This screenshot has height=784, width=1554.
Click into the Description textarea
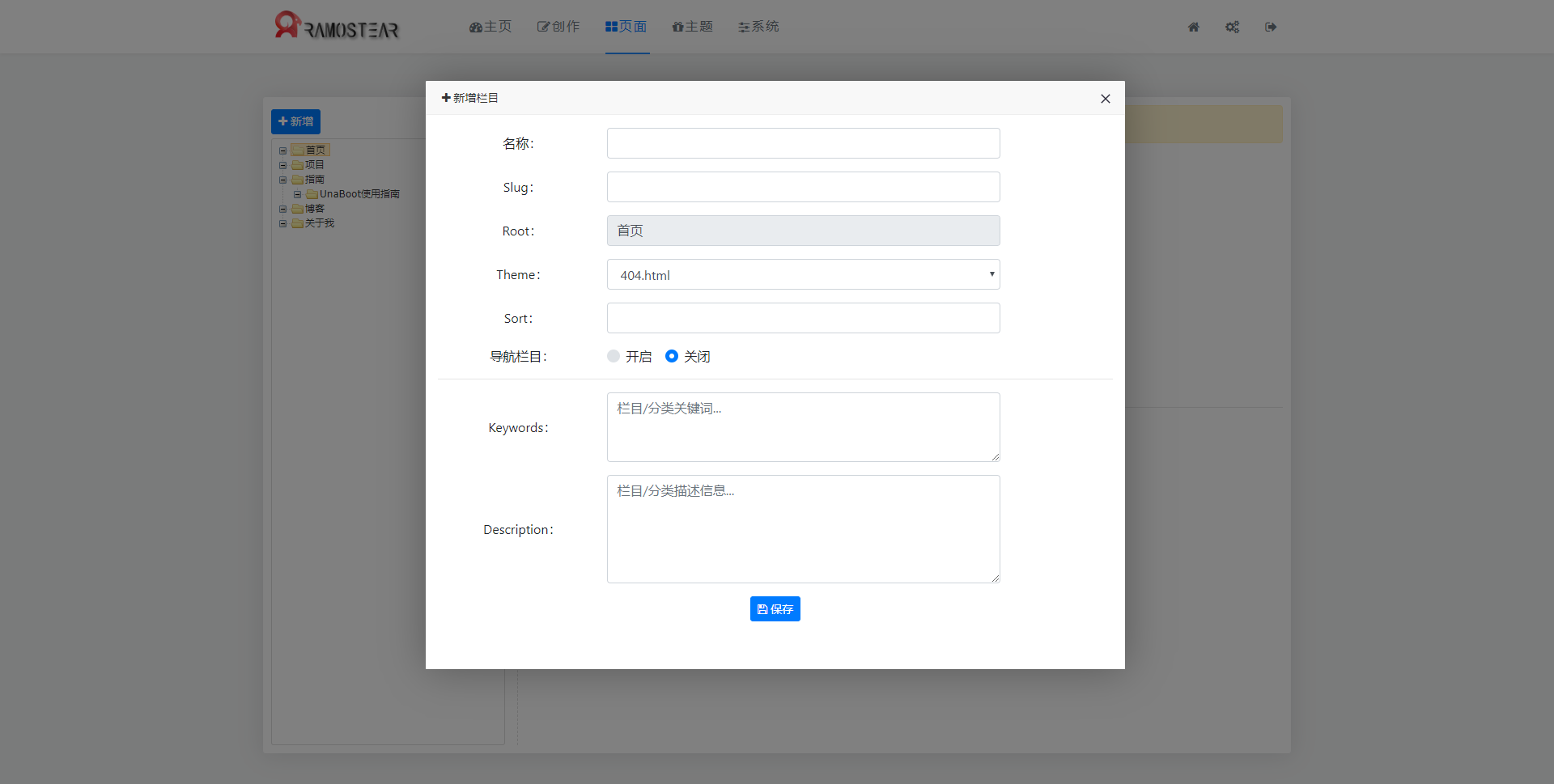point(804,529)
